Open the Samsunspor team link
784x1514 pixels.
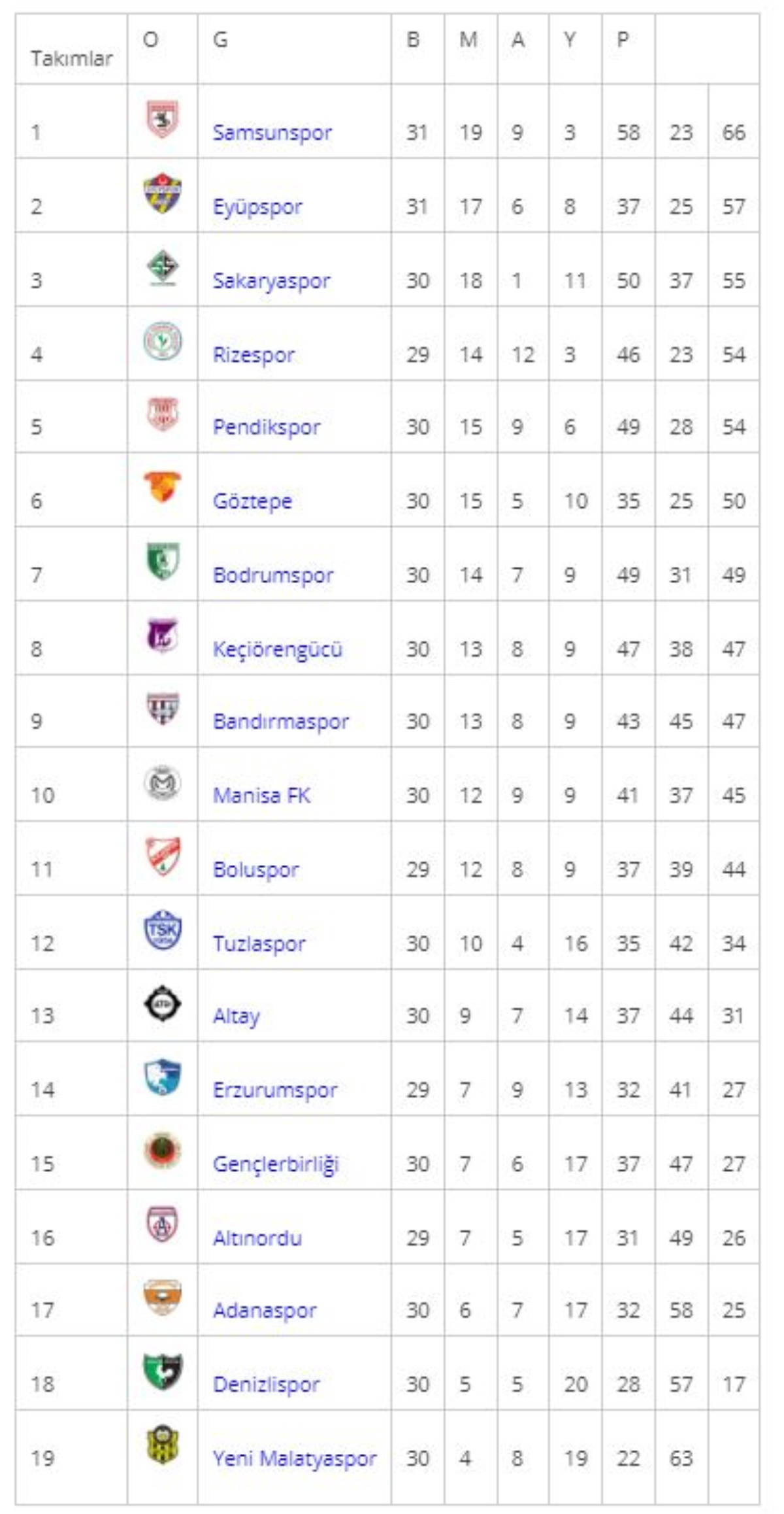point(272,133)
